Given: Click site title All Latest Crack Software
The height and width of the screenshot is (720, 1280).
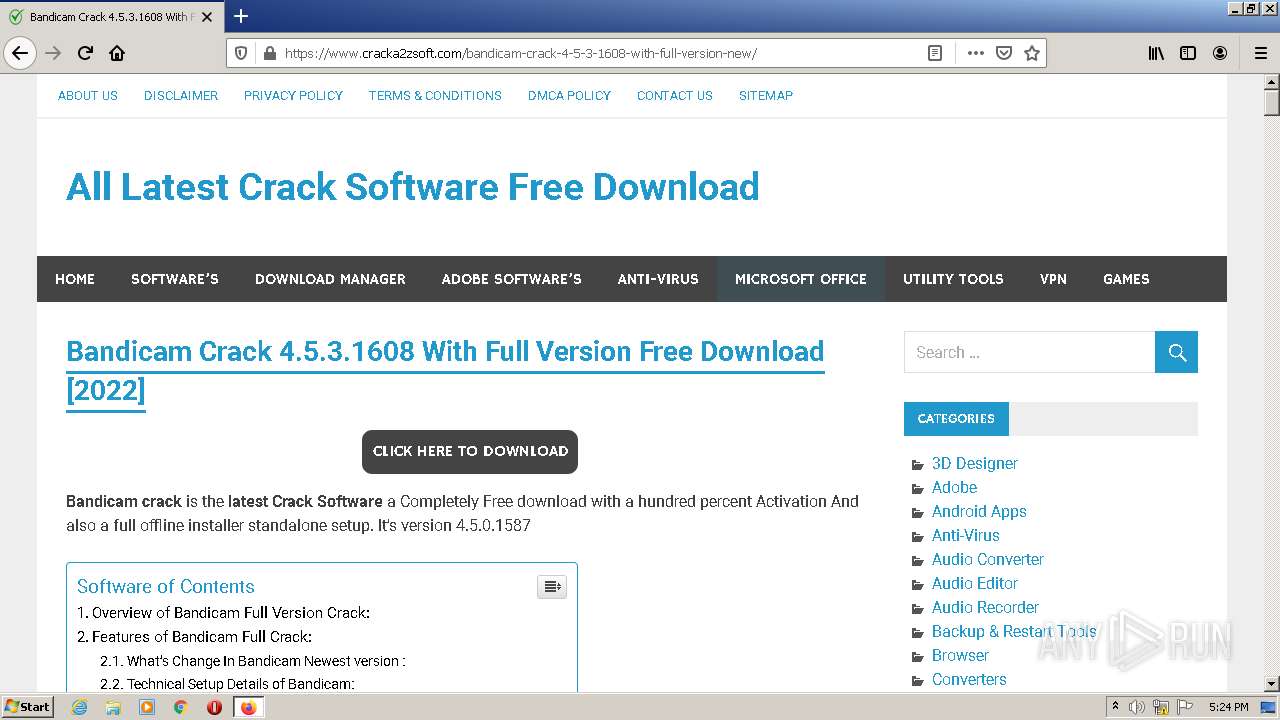Looking at the screenshot, I should click(x=413, y=187).
